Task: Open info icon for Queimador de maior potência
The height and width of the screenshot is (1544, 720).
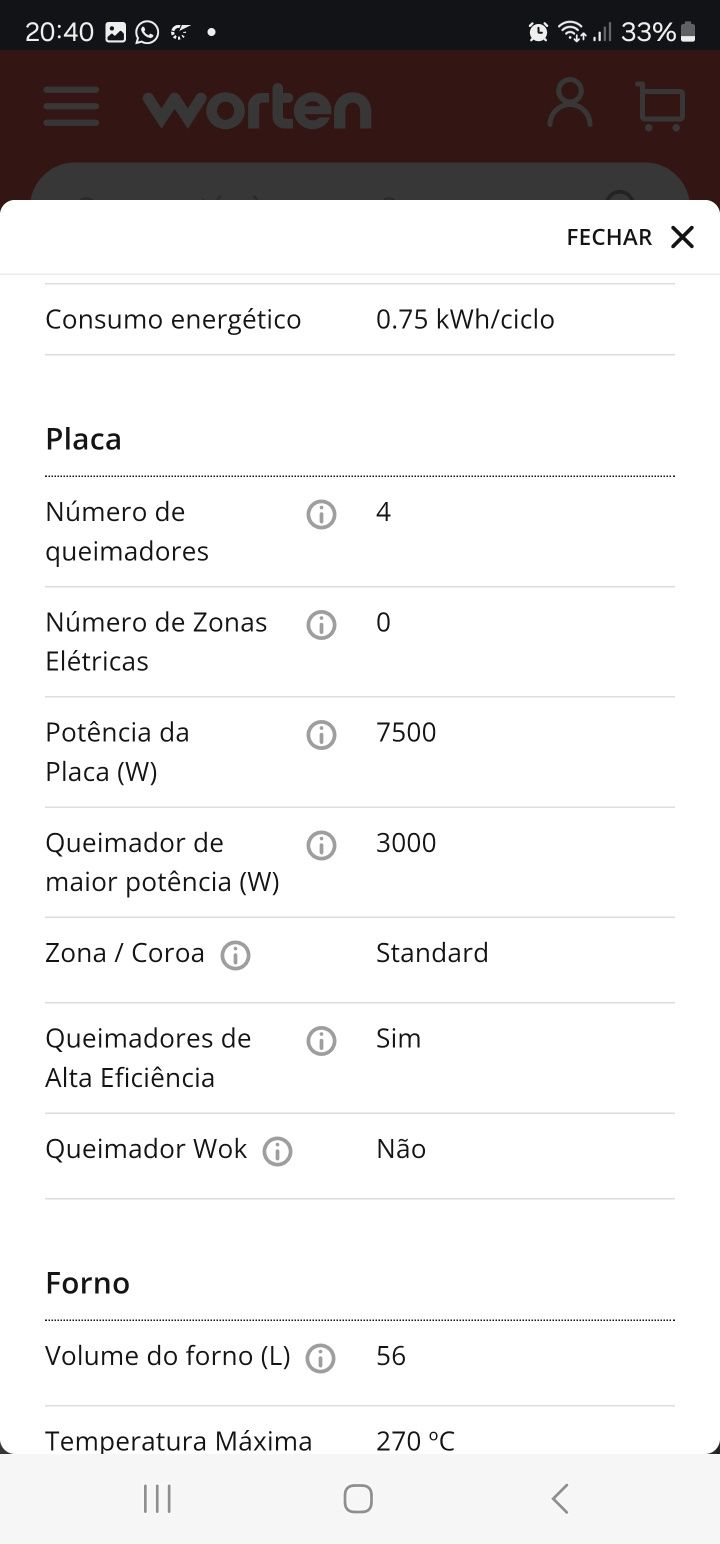Action: pyautogui.click(x=321, y=846)
